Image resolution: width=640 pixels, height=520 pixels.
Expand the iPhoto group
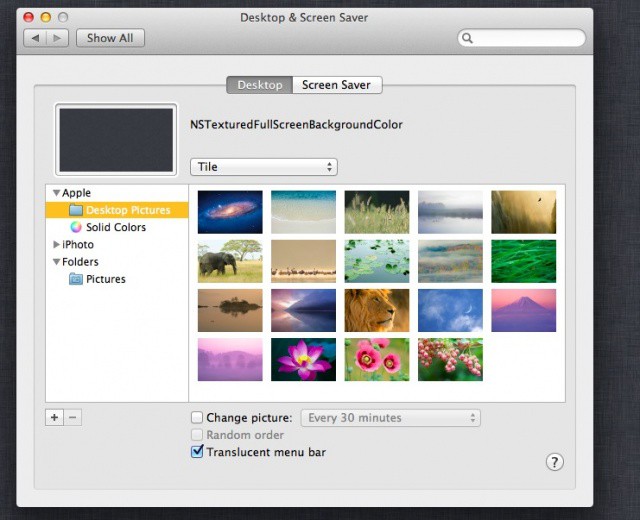click(57, 245)
